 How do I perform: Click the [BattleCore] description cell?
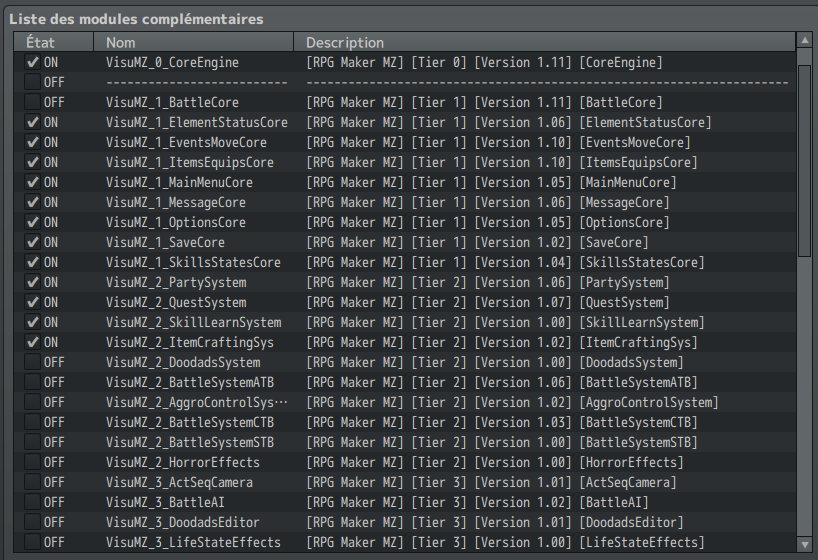click(x=484, y=102)
